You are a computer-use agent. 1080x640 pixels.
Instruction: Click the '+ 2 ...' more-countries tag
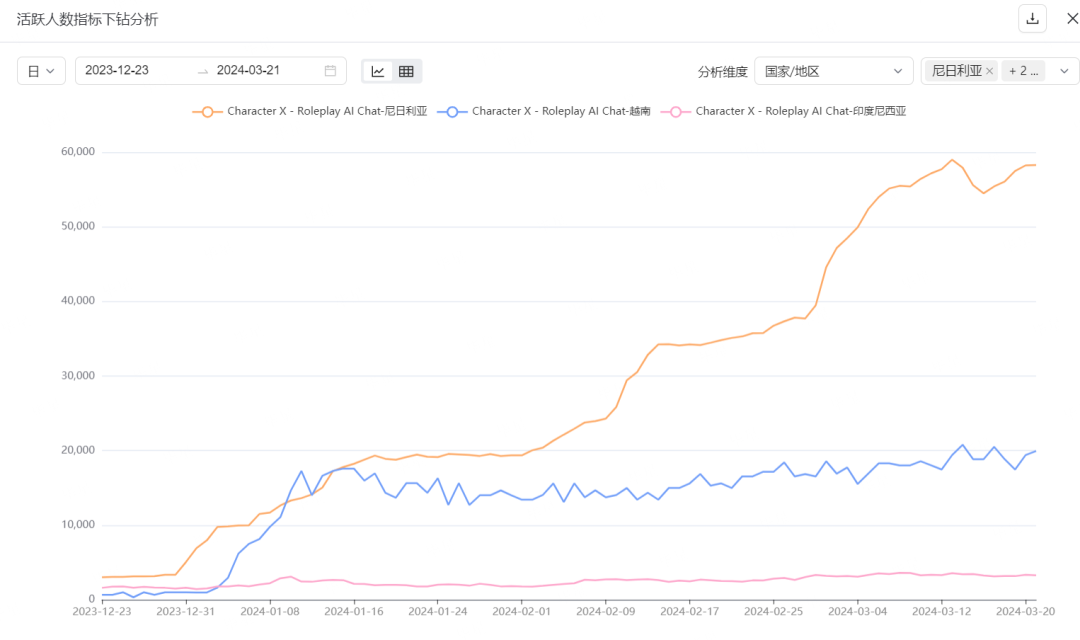point(1023,71)
